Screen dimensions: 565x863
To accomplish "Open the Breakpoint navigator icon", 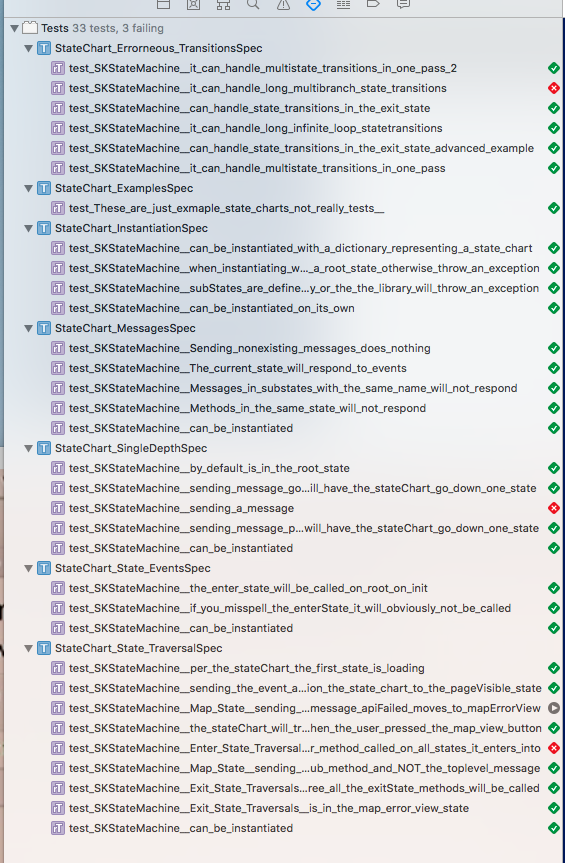I will [373, 4].
